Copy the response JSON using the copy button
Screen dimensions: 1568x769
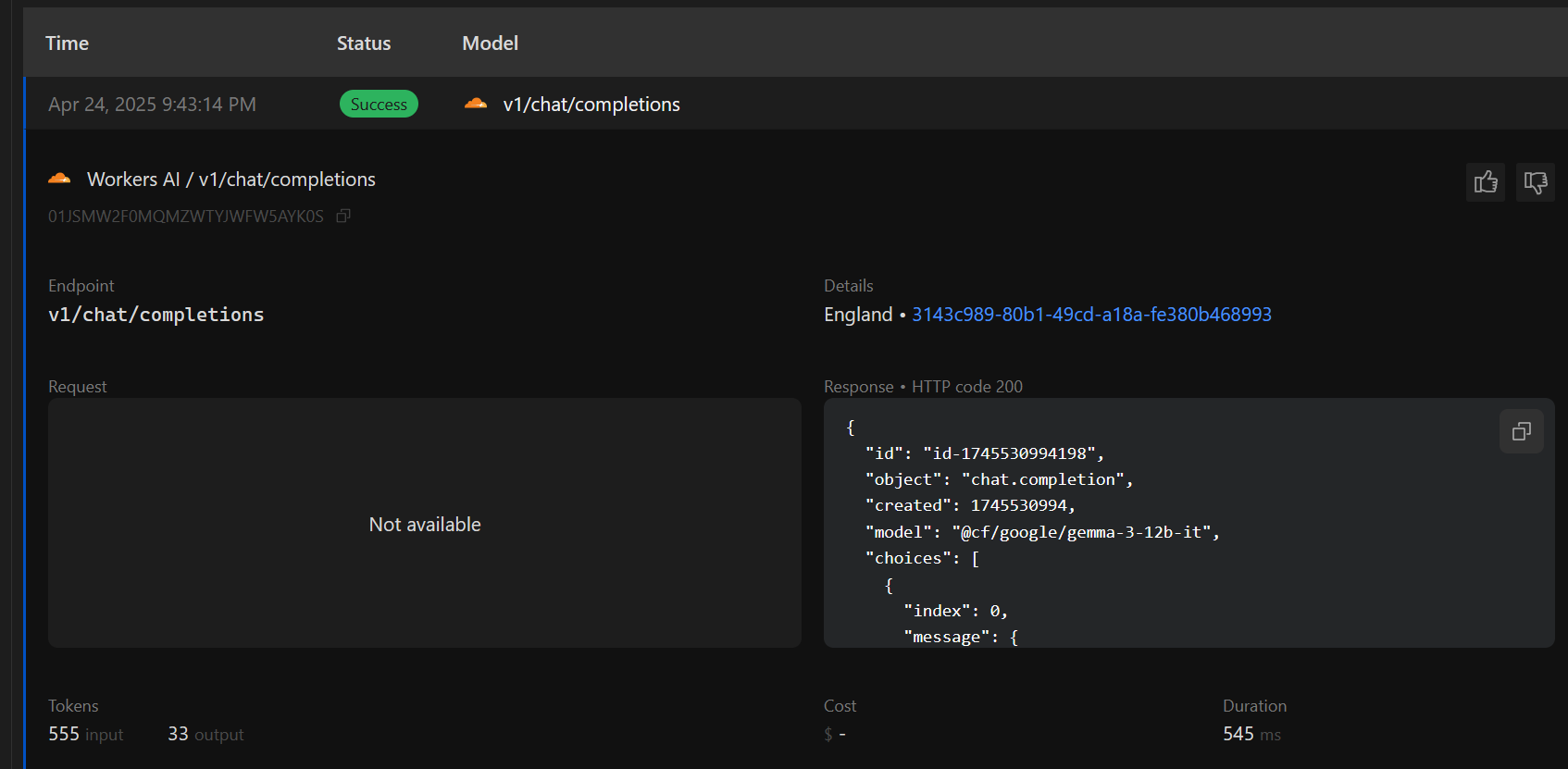1521,431
